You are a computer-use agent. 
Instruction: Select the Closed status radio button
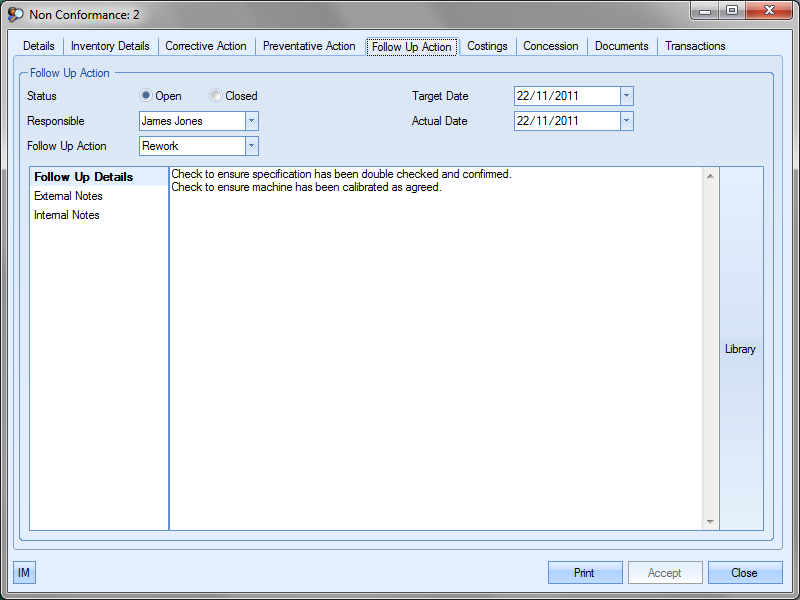tap(216, 95)
